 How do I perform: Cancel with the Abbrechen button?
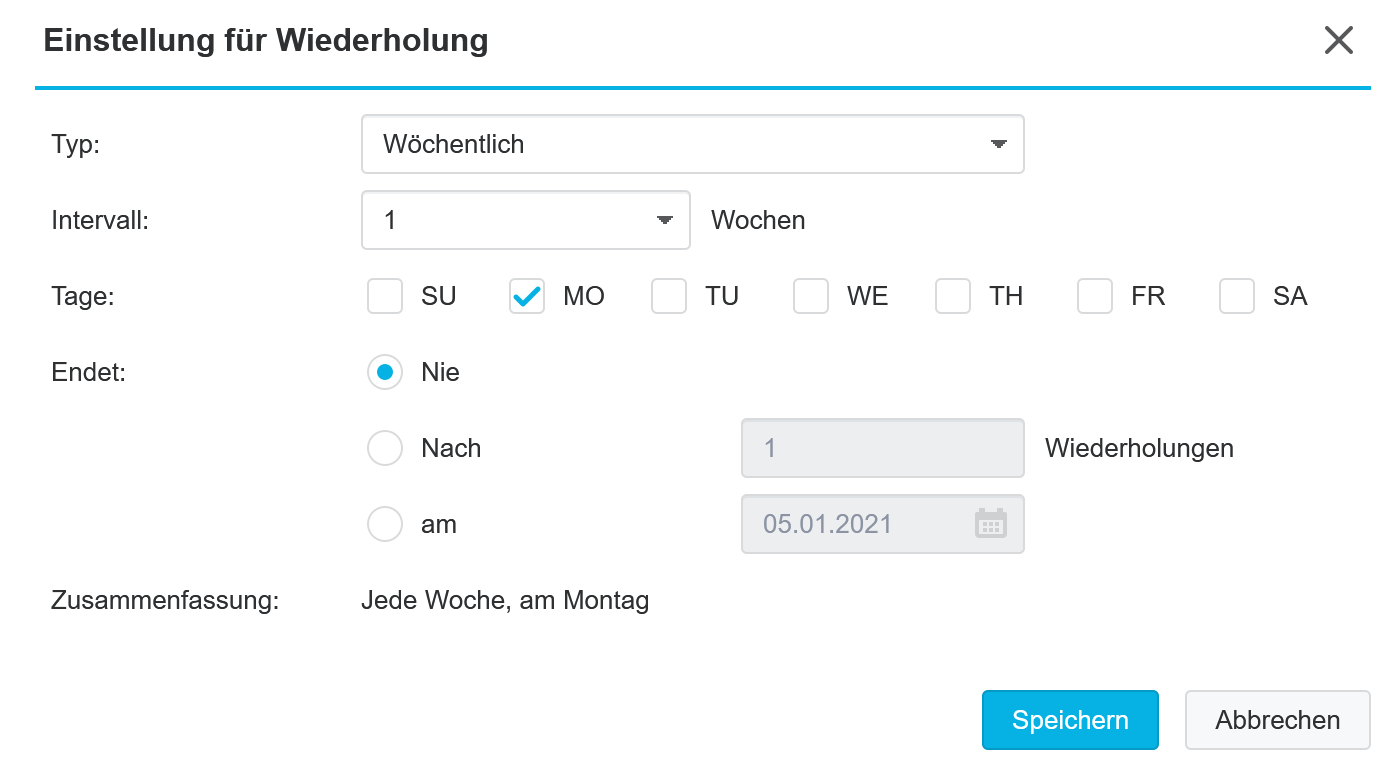(1277, 720)
